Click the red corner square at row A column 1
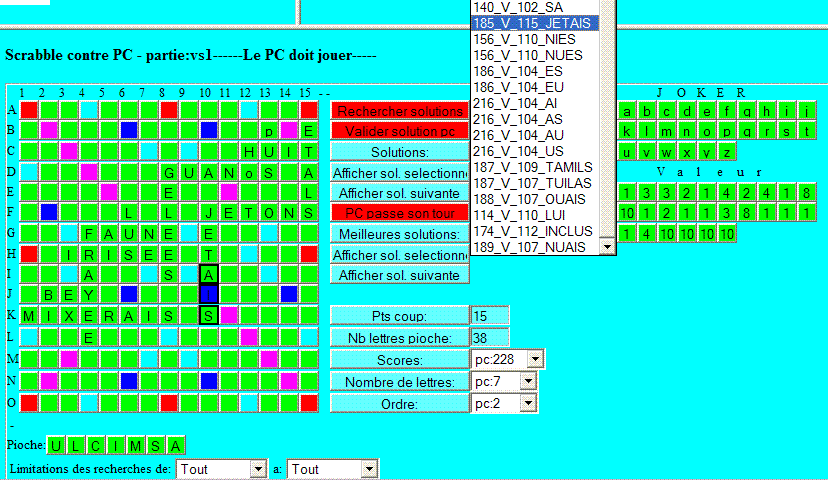The height and width of the screenshot is (480, 828). pos(29,110)
